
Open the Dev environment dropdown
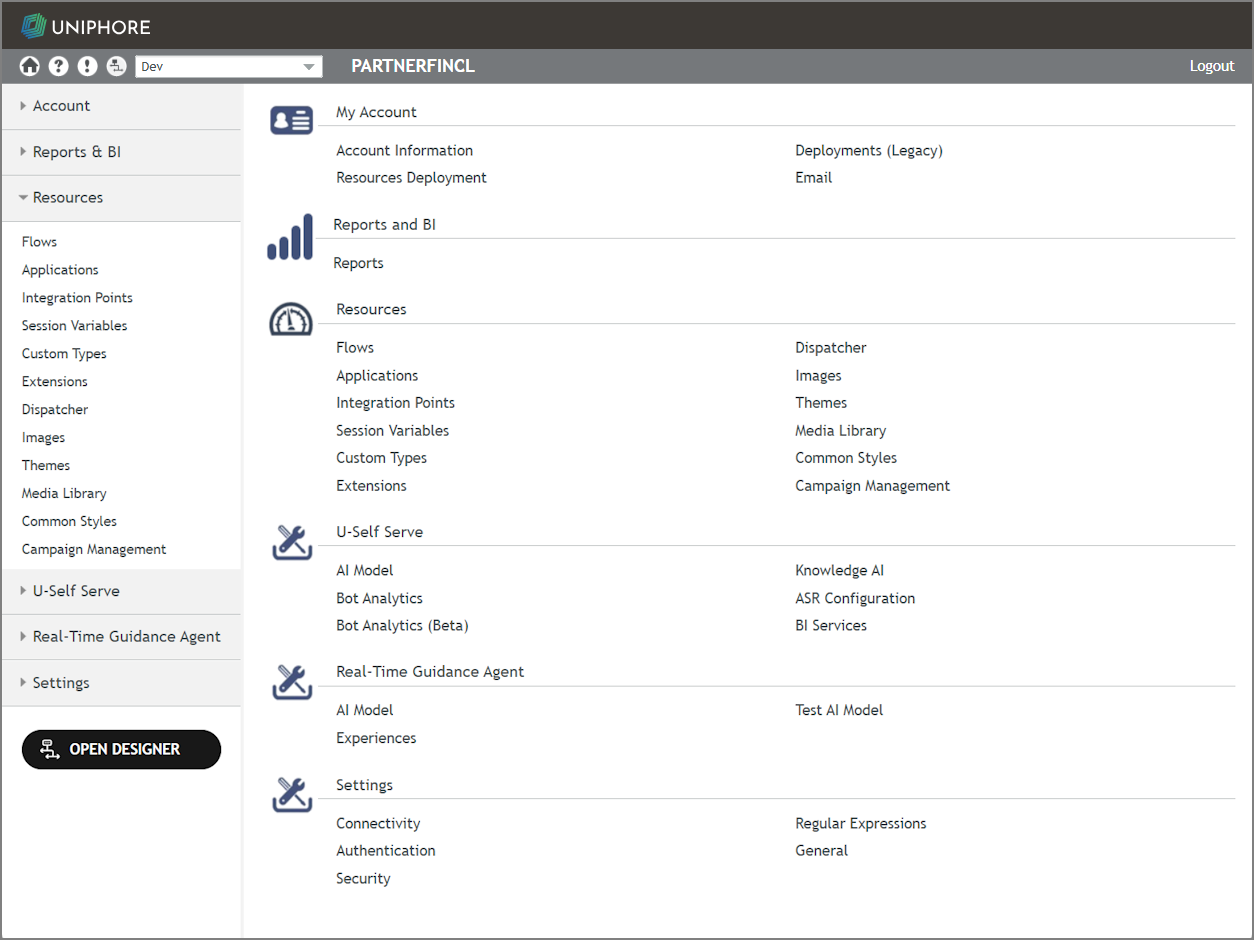coord(229,67)
